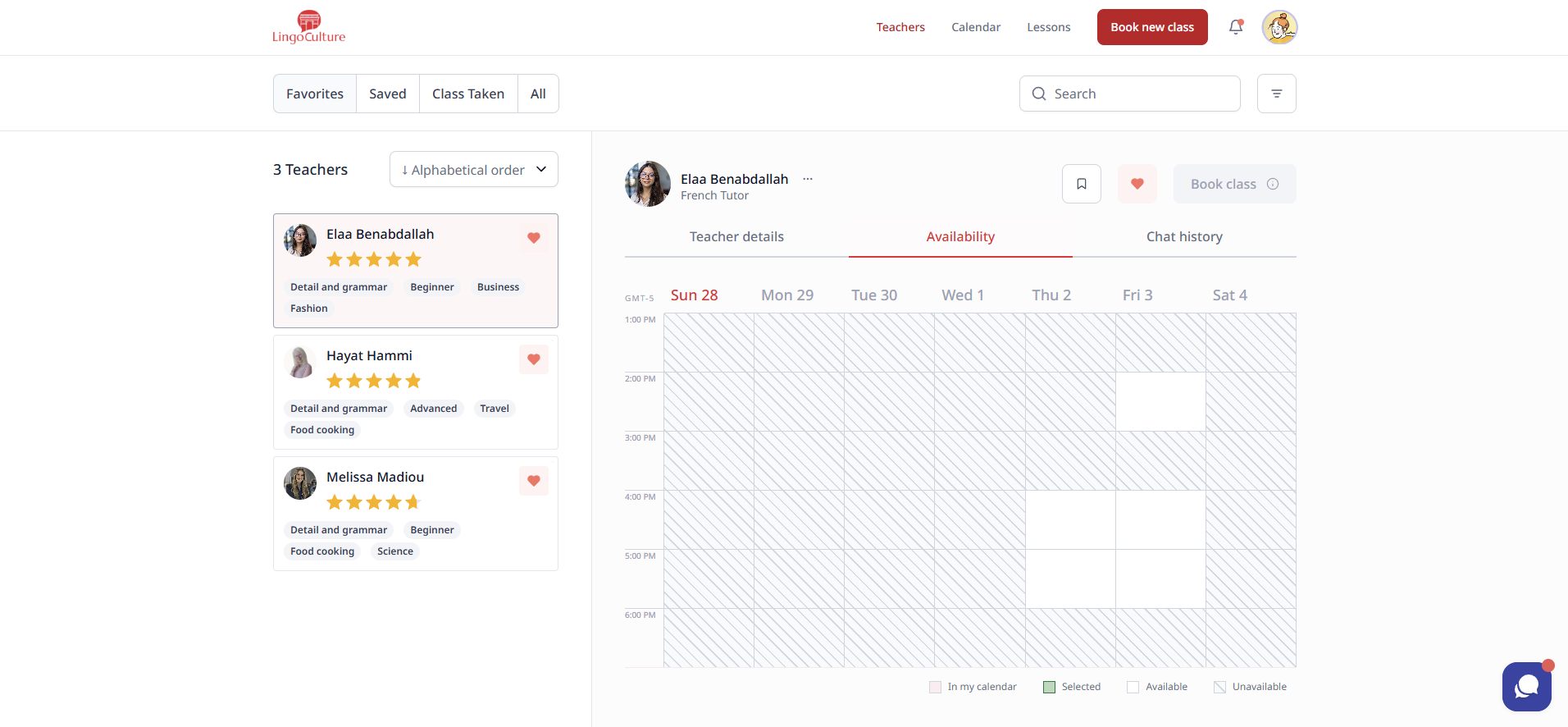Image resolution: width=1568 pixels, height=727 pixels.
Task: Bookmark teacher Elaa Benabdallah
Action: click(x=1081, y=184)
